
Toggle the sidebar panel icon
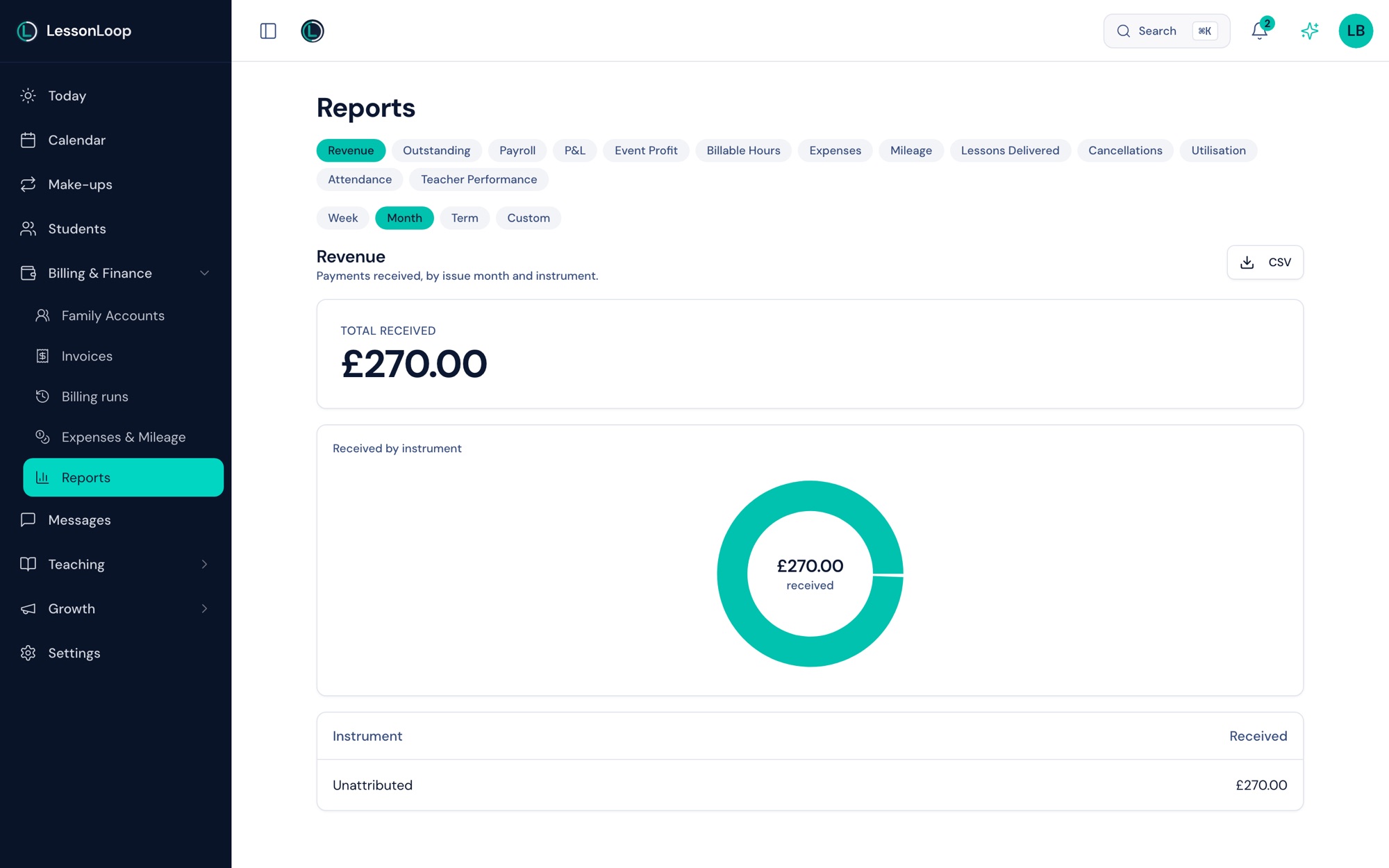tap(268, 31)
